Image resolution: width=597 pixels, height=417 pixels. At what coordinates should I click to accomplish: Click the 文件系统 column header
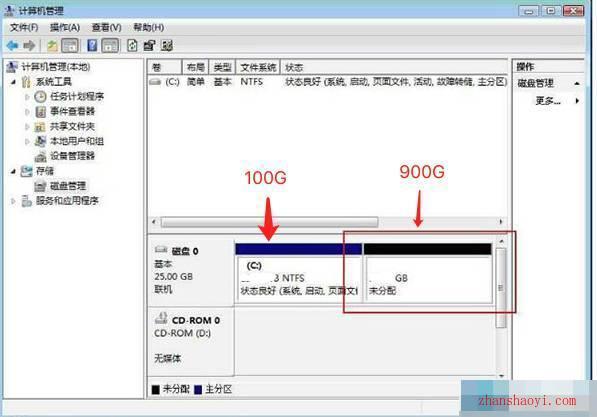tap(258, 67)
